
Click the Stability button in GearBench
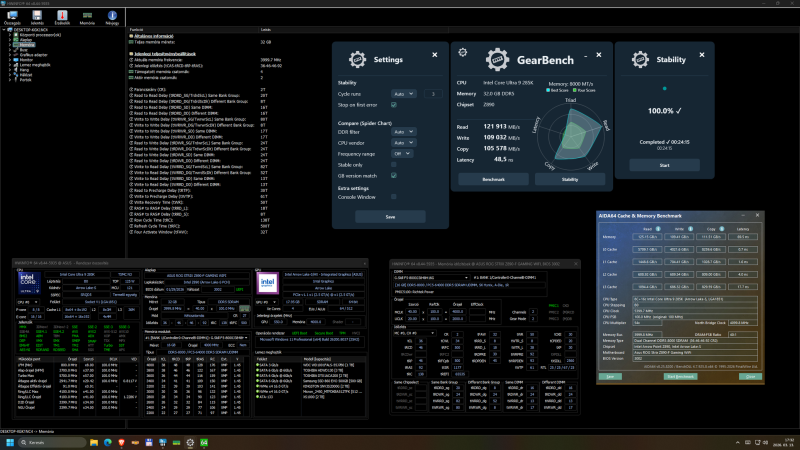coord(570,179)
